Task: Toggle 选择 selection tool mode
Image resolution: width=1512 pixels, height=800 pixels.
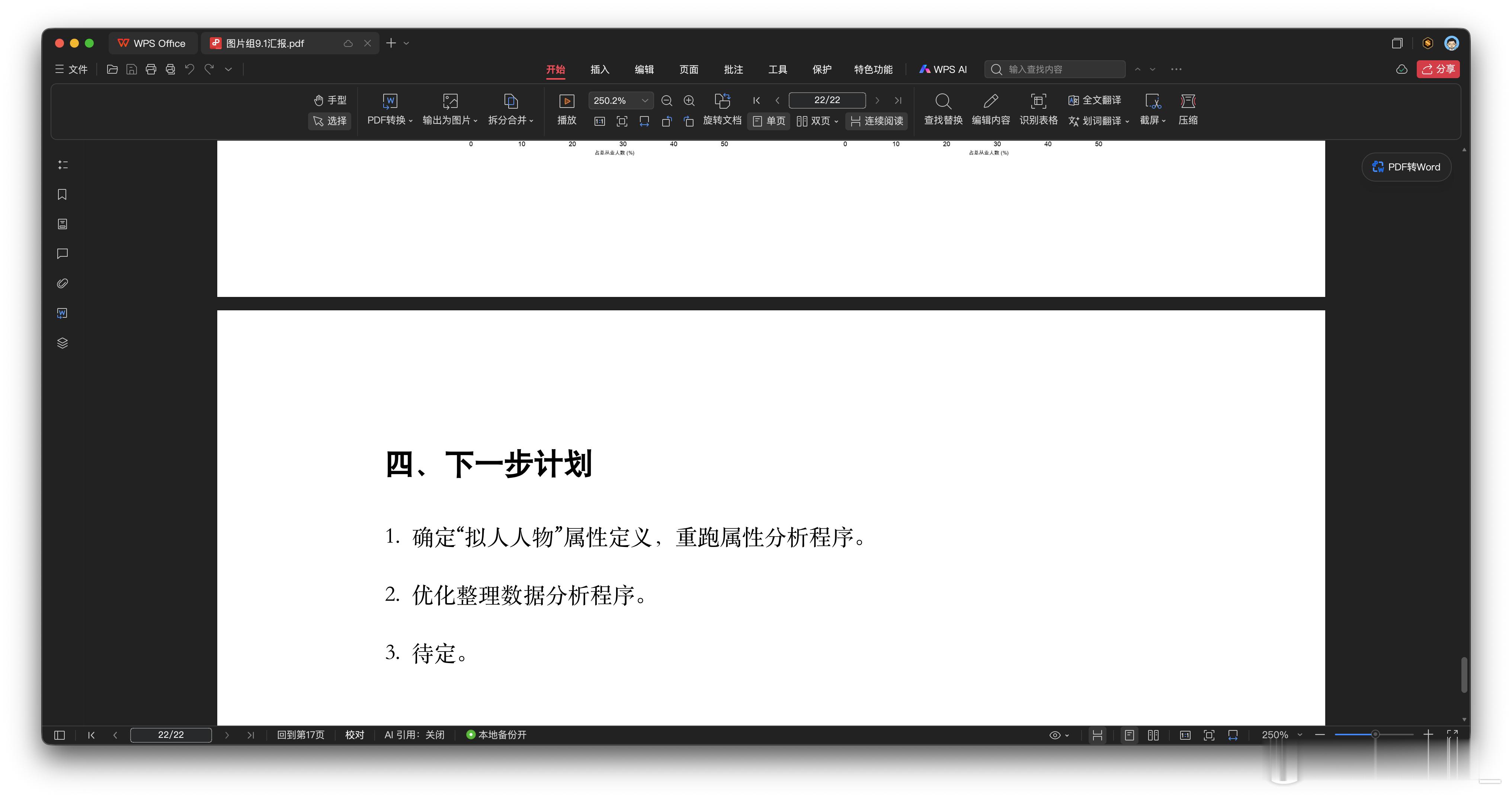Action: tap(330, 121)
